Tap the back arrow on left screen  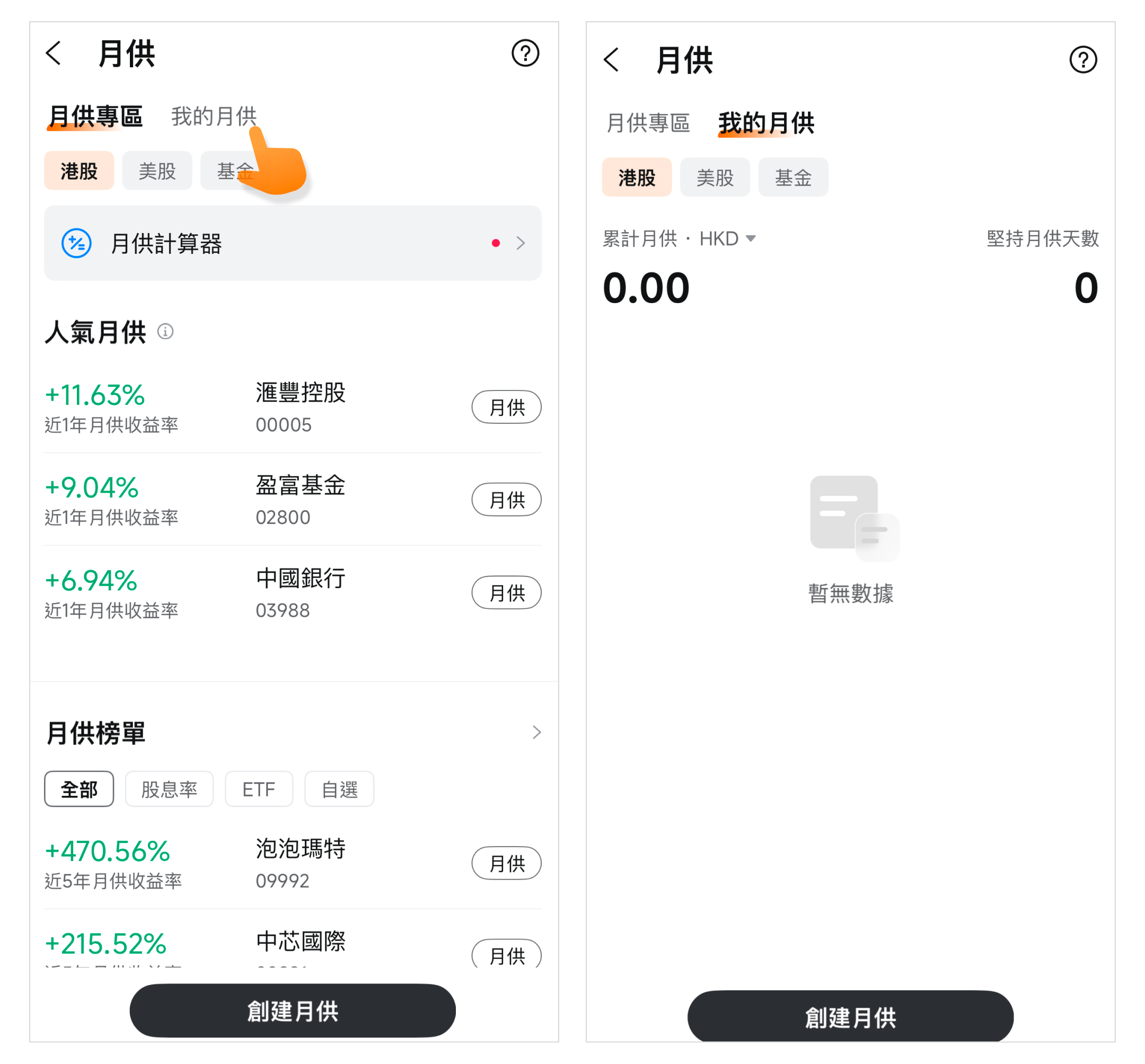coord(54,54)
